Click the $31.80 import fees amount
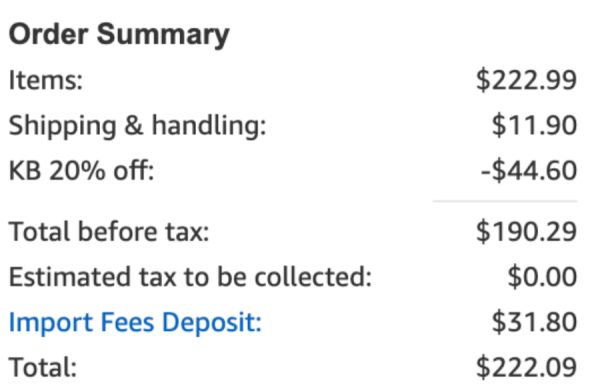600x389 pixels. (x=534, y=322)
